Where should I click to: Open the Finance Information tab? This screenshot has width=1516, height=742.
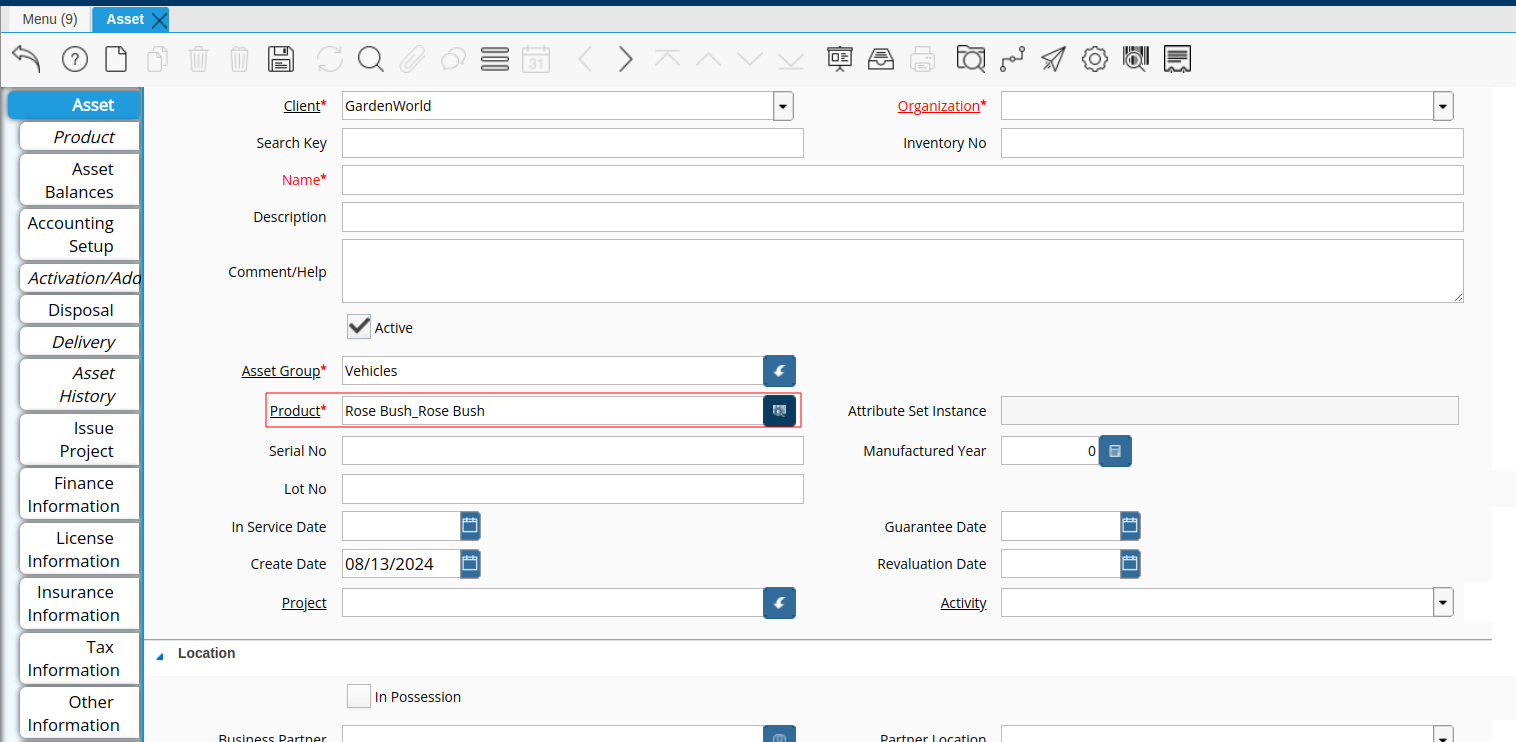(79, 494)
